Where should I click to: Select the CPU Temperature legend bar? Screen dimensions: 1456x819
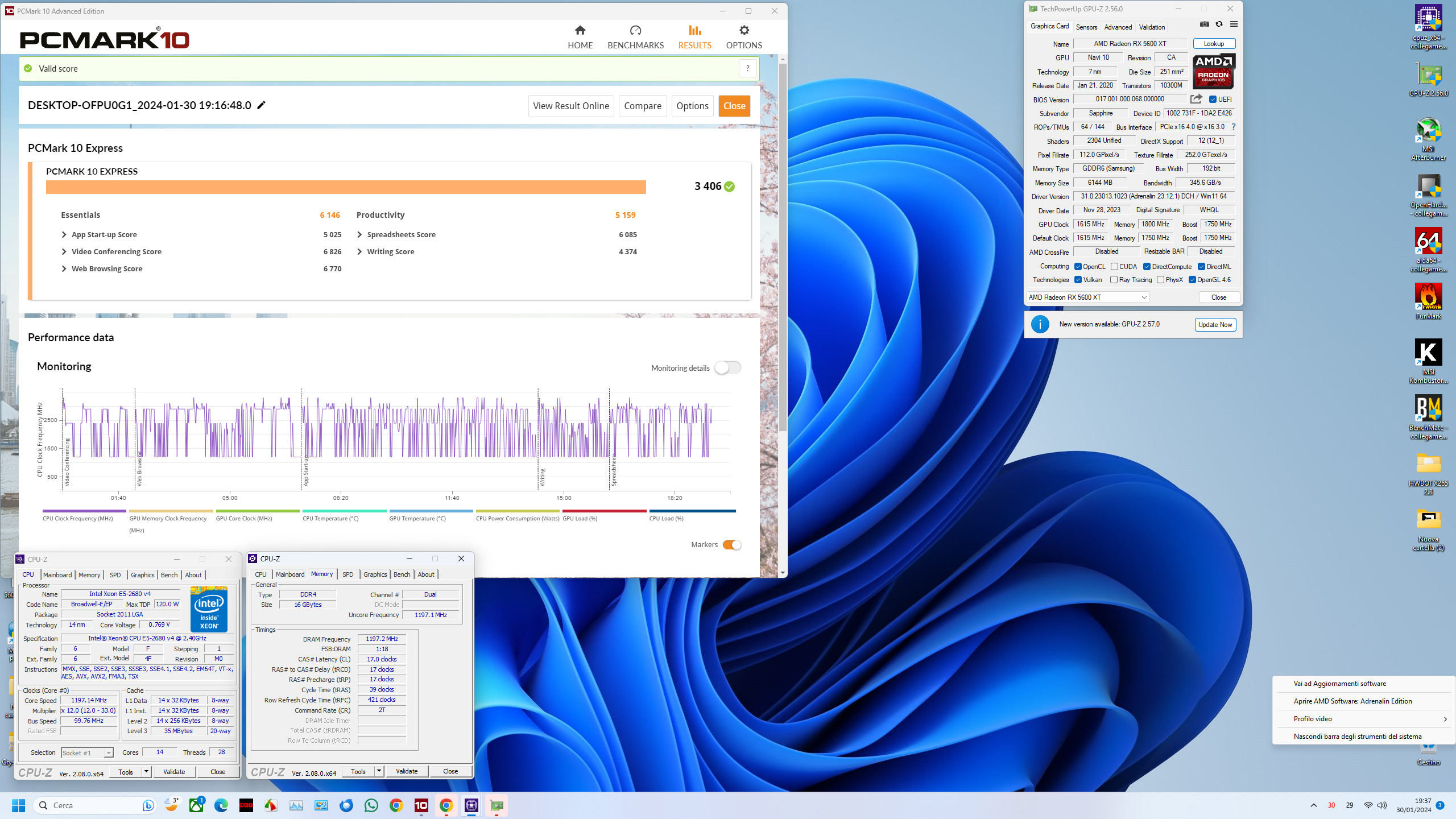point(344,511)
